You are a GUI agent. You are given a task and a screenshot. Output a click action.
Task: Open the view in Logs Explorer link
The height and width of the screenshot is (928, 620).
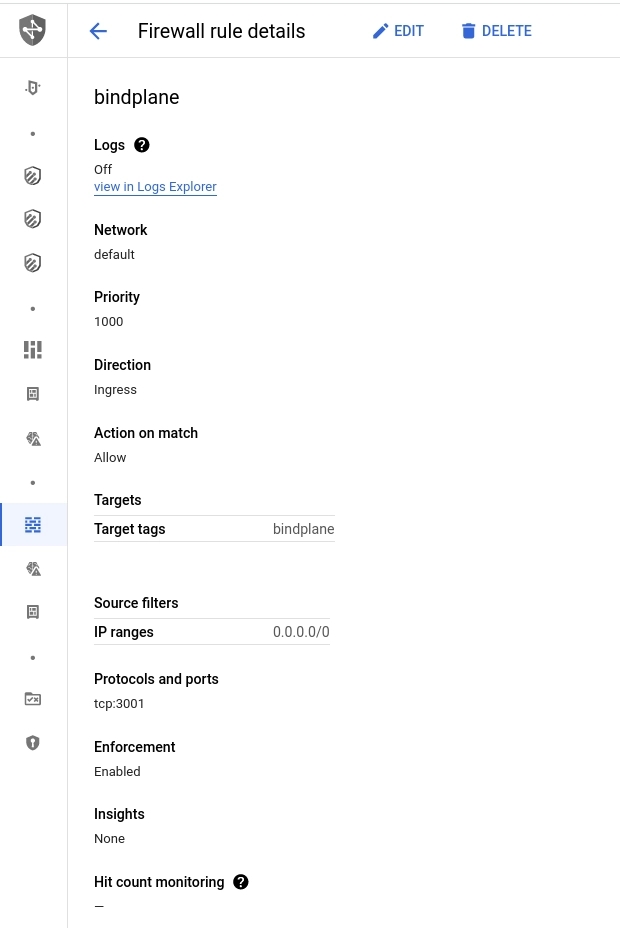pyautogui.click(x=155, y=187)
